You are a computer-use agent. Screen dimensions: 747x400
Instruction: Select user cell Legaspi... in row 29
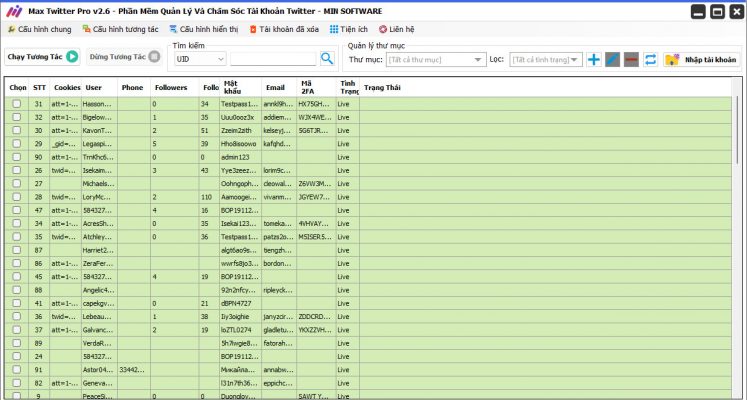pos(99,144)
